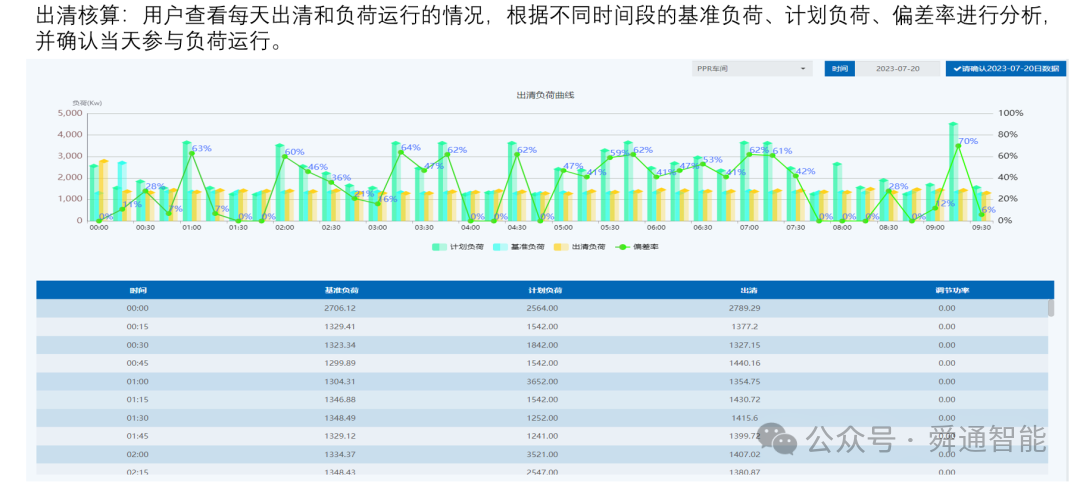The height and width of the screenshot is (482, 1080).
Task: Select the 64% deviation point on the line
Action: tap(401, 152)
